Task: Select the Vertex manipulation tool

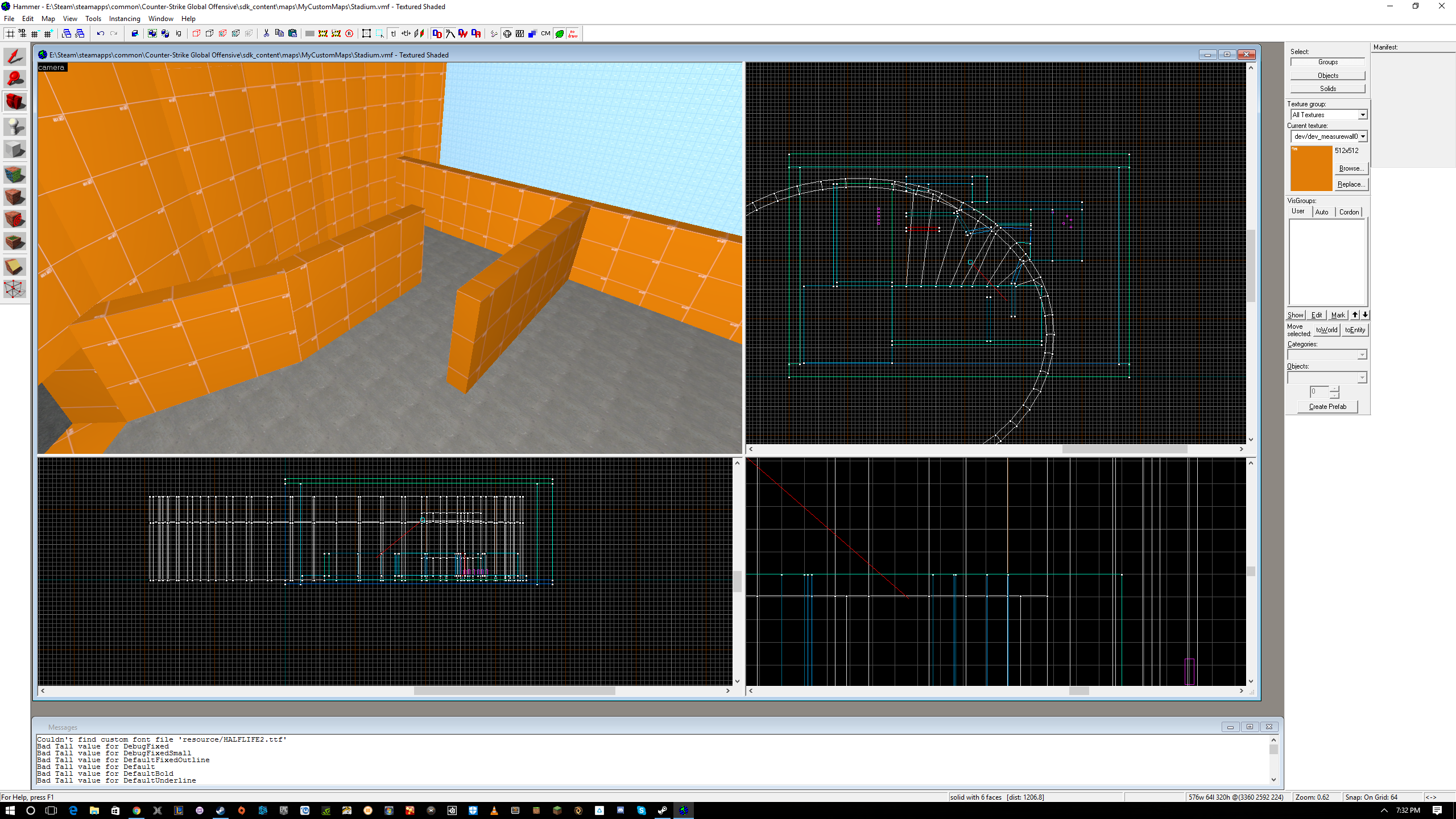Action: click(15, 289)
